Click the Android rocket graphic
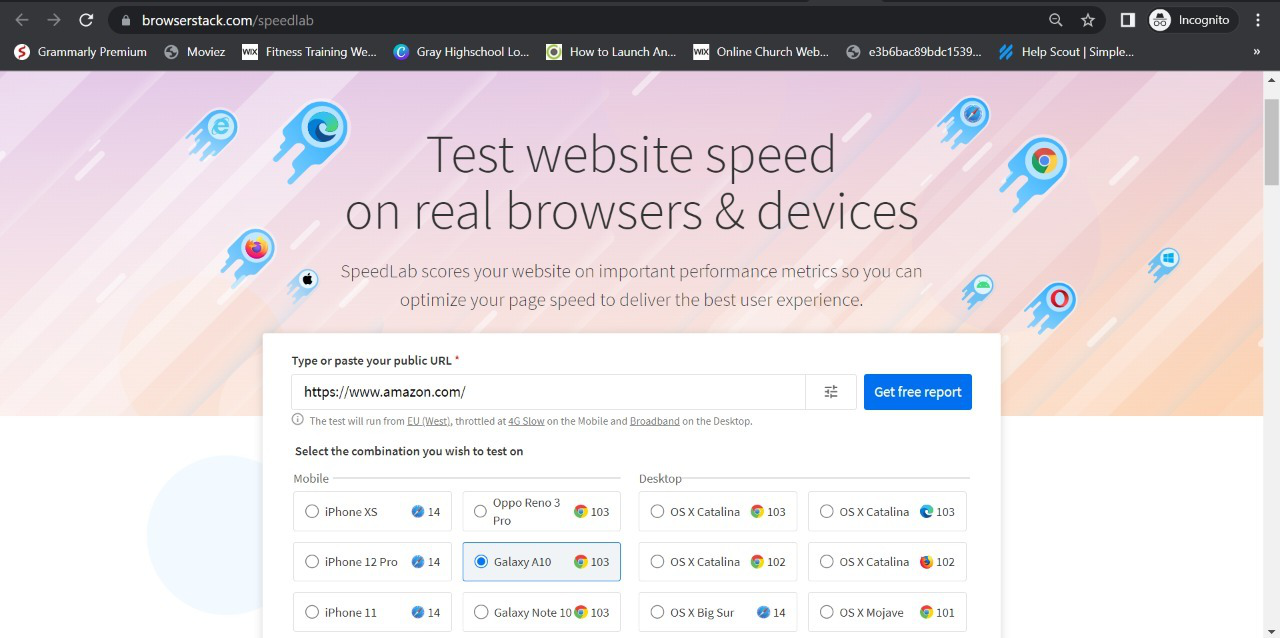 pyautogui.click(x=978, y=291)
